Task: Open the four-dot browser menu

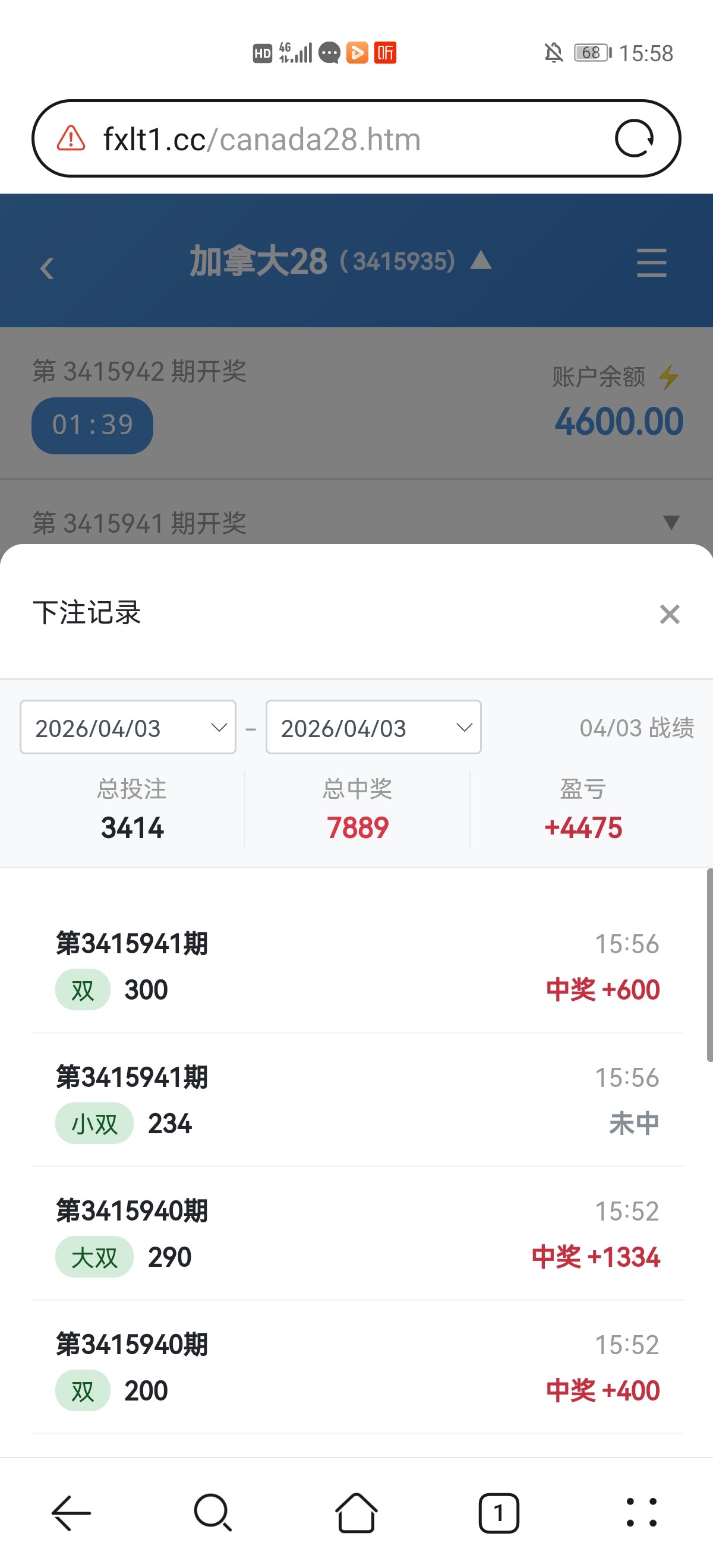Action: [x=641, y=1512]
